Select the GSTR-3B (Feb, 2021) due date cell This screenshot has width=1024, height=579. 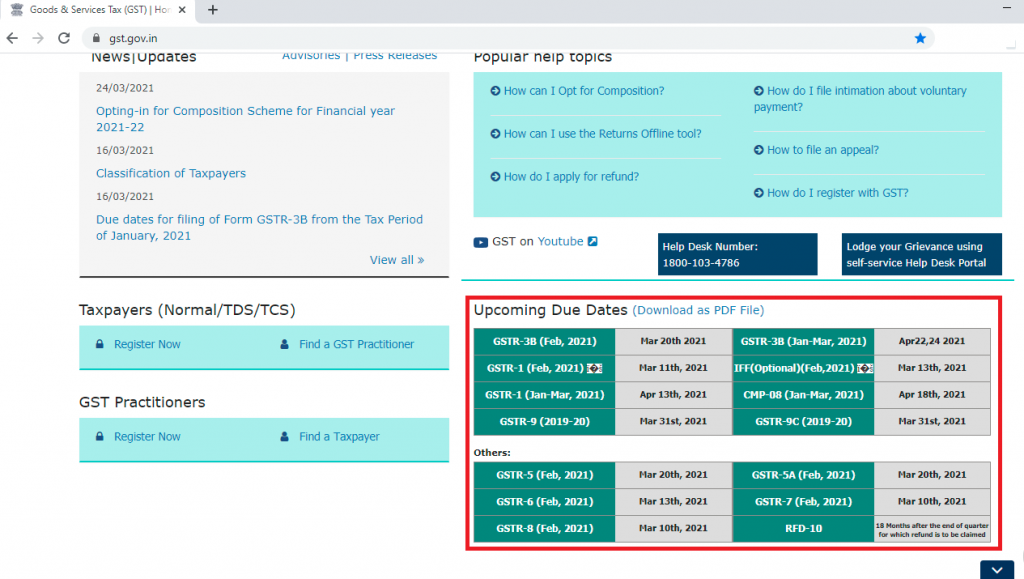click(x=543, y=341)
